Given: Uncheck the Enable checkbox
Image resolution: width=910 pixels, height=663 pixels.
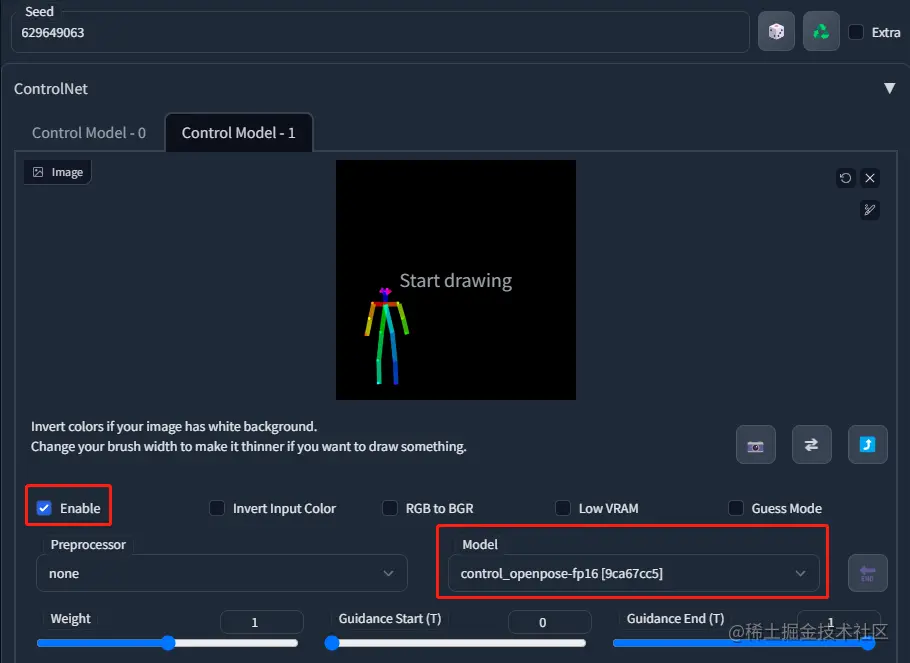Looking at the screenshot, I should click(x=44, y=508).
